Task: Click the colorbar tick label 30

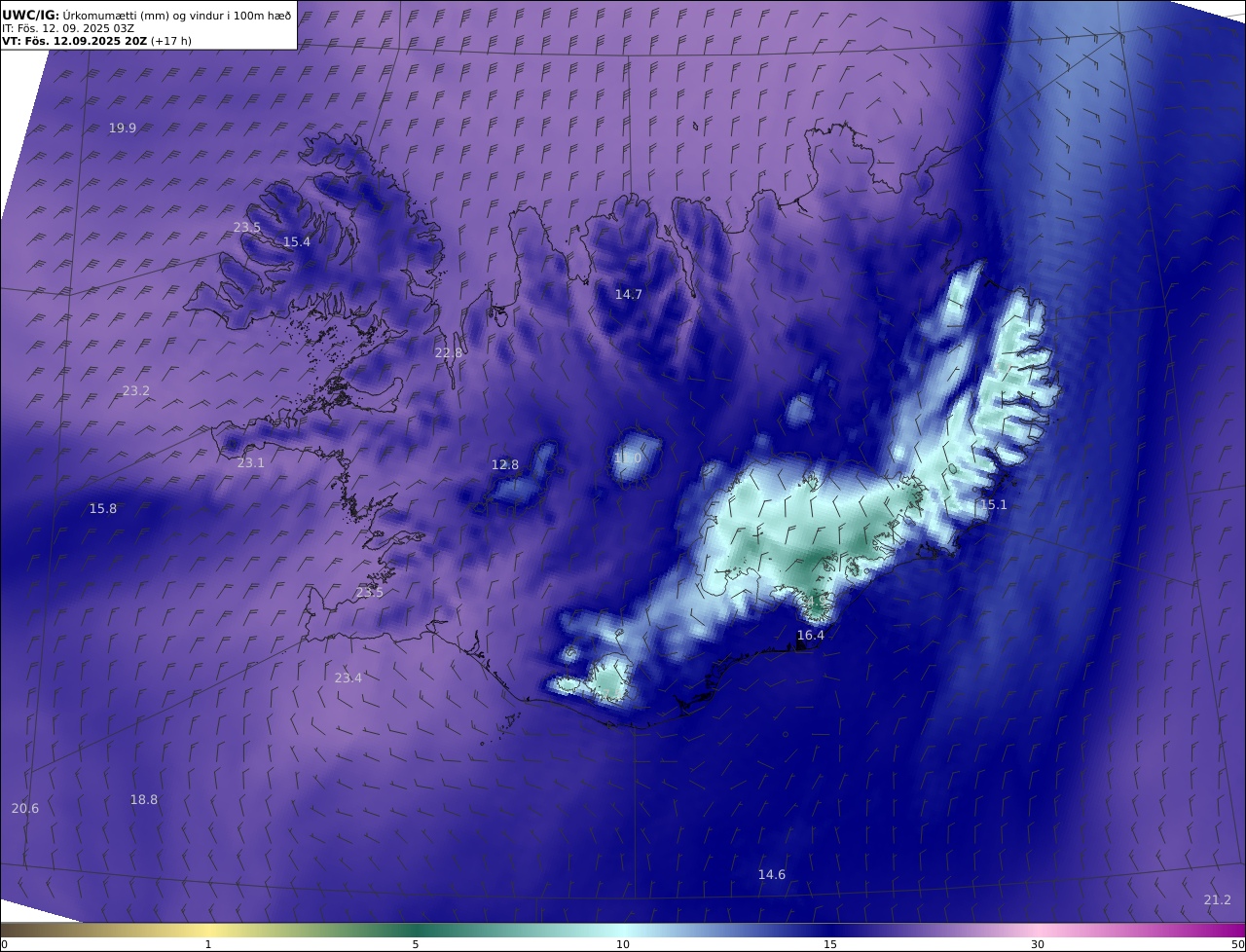Action: click(x=1038, y=944)
